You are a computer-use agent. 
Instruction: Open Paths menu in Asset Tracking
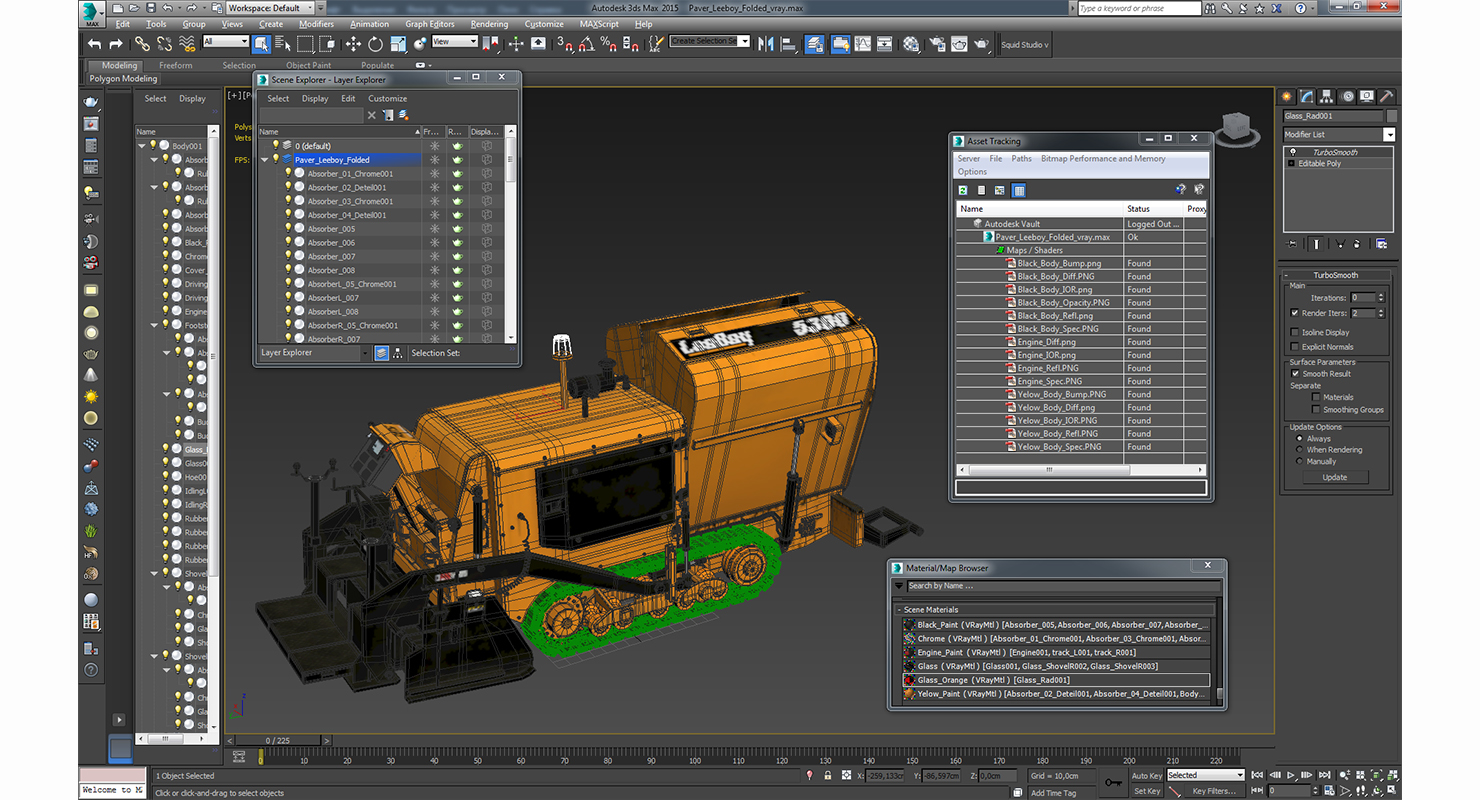tap(1021, 158)
